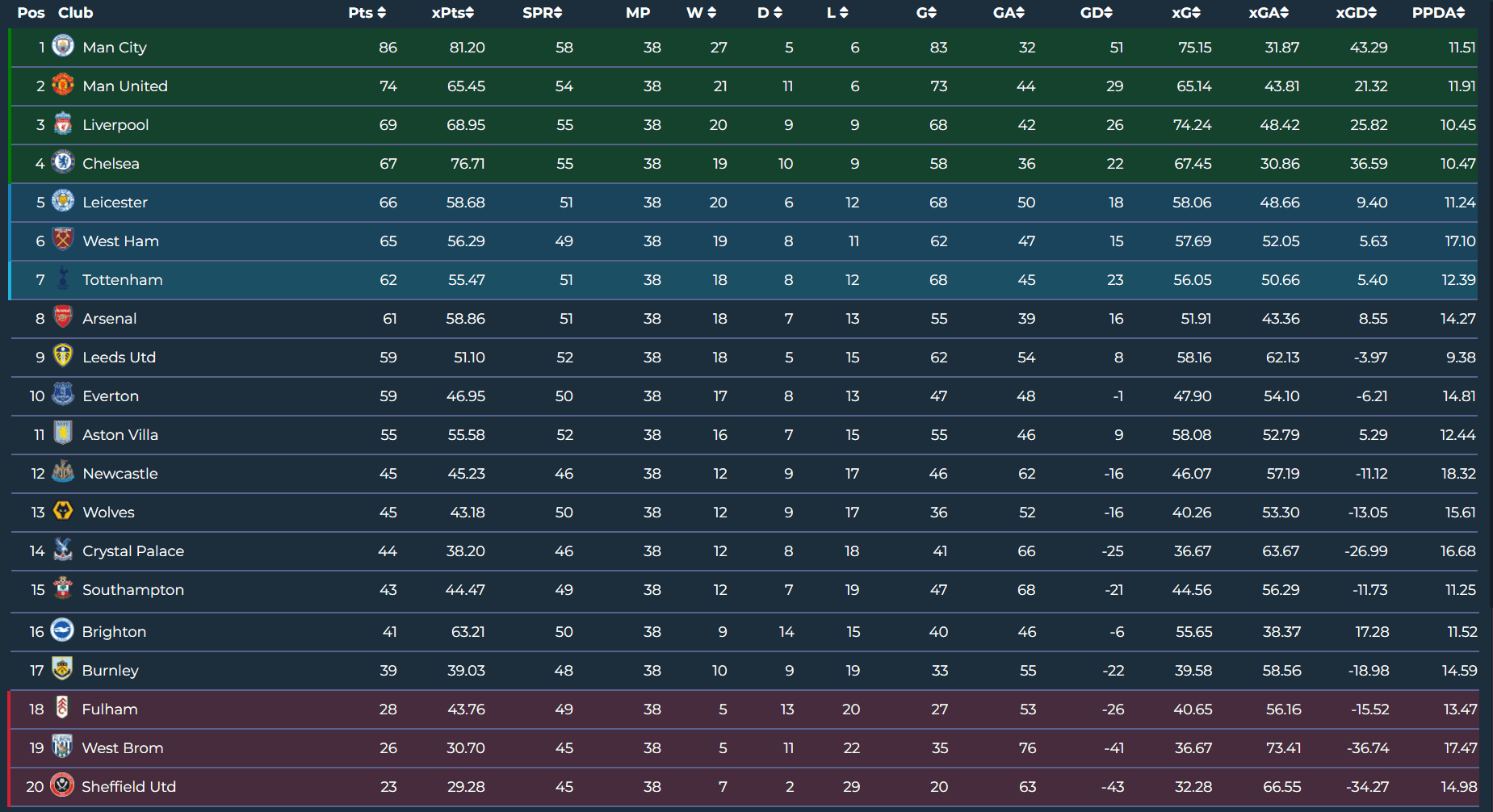Click the Brighton club crest
Image resolution: width=1493 pixels, height=812 pixels.
(x=62, y=630)
